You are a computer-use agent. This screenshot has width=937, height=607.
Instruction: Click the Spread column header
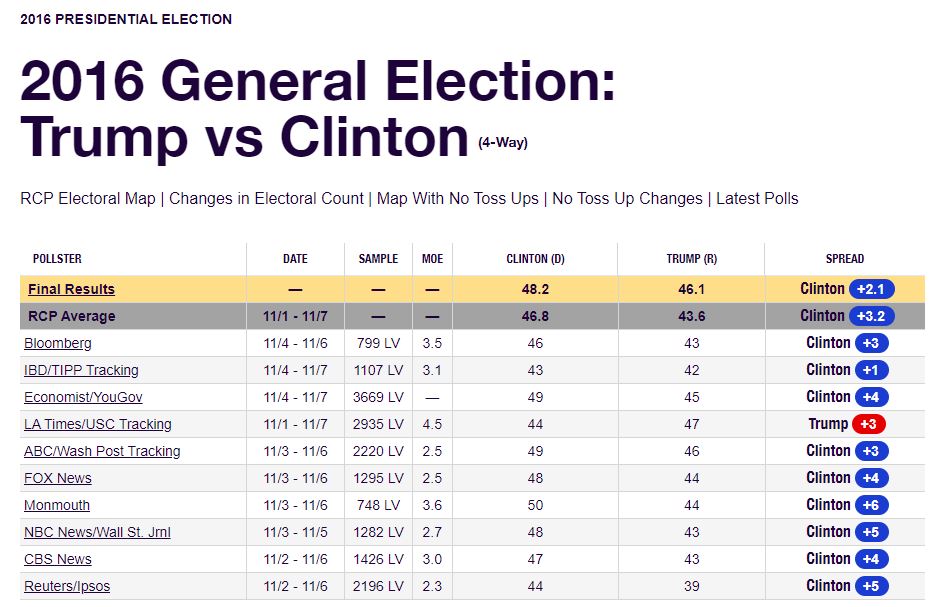(x=844, y=259)
